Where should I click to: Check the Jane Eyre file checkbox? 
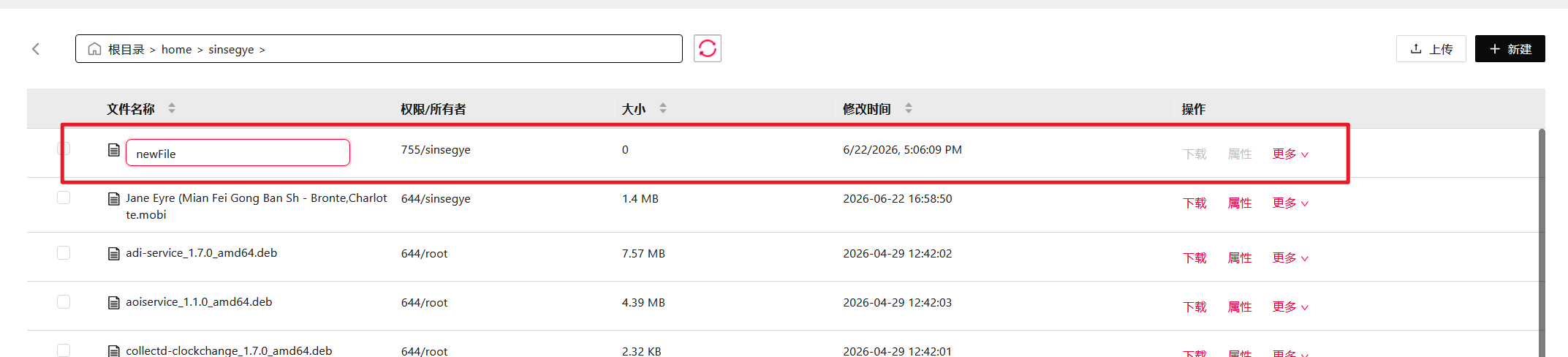[x=64, y=198]
